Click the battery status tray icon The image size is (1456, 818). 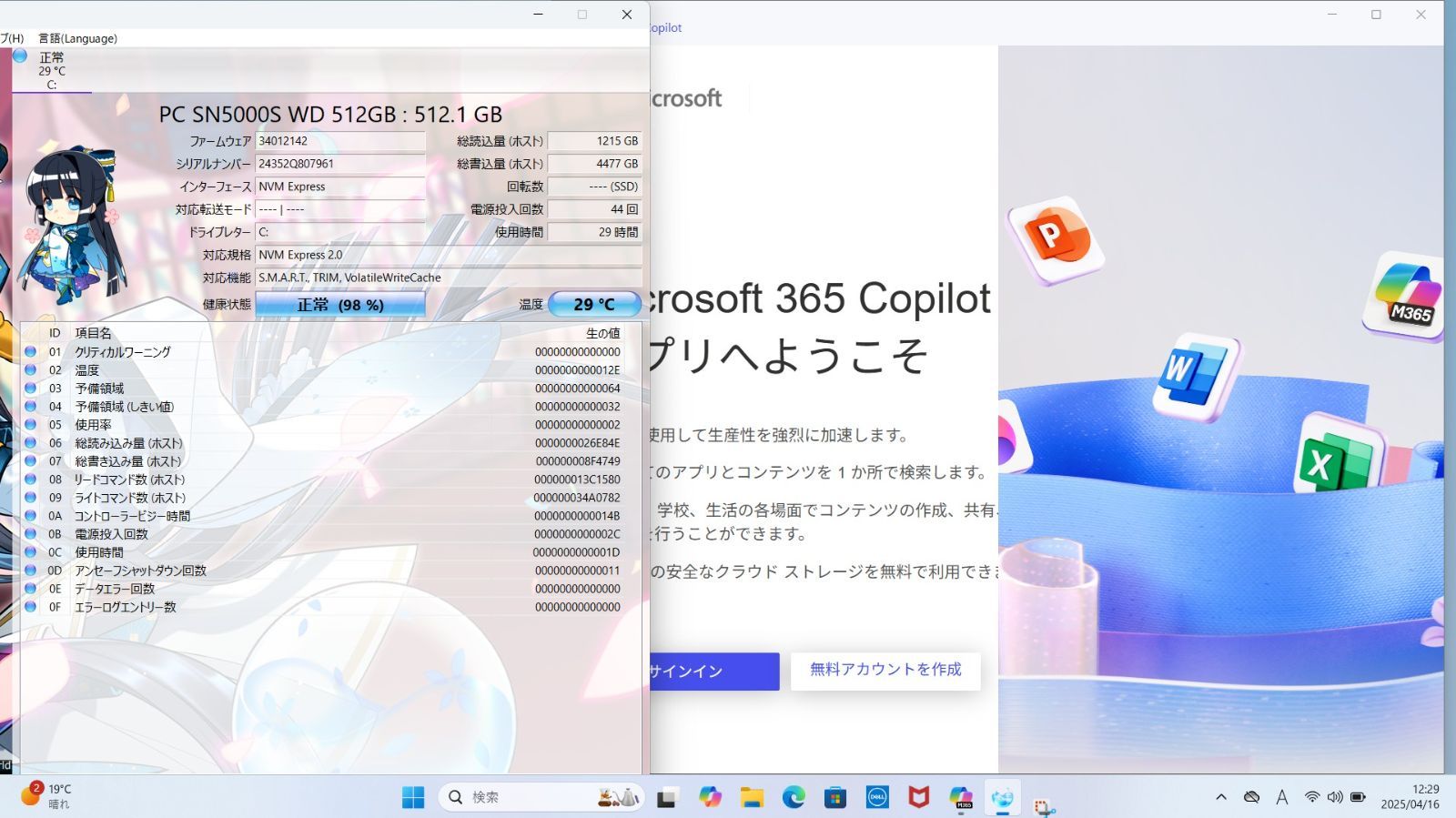(x=1358, y=797)
